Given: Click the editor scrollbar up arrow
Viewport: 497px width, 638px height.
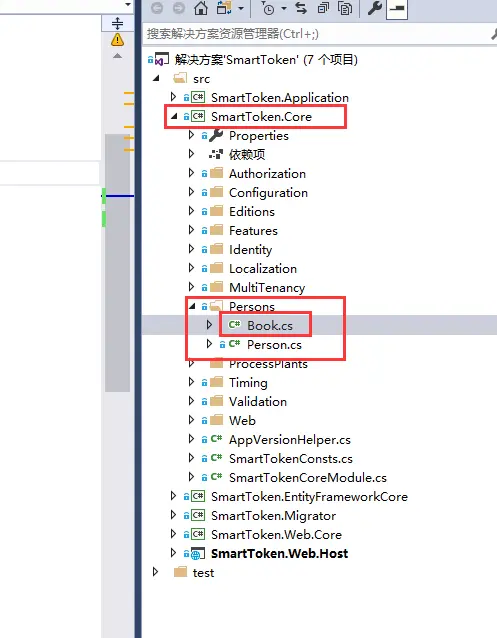Looking at the screenshot, I should tap(117, 56).
